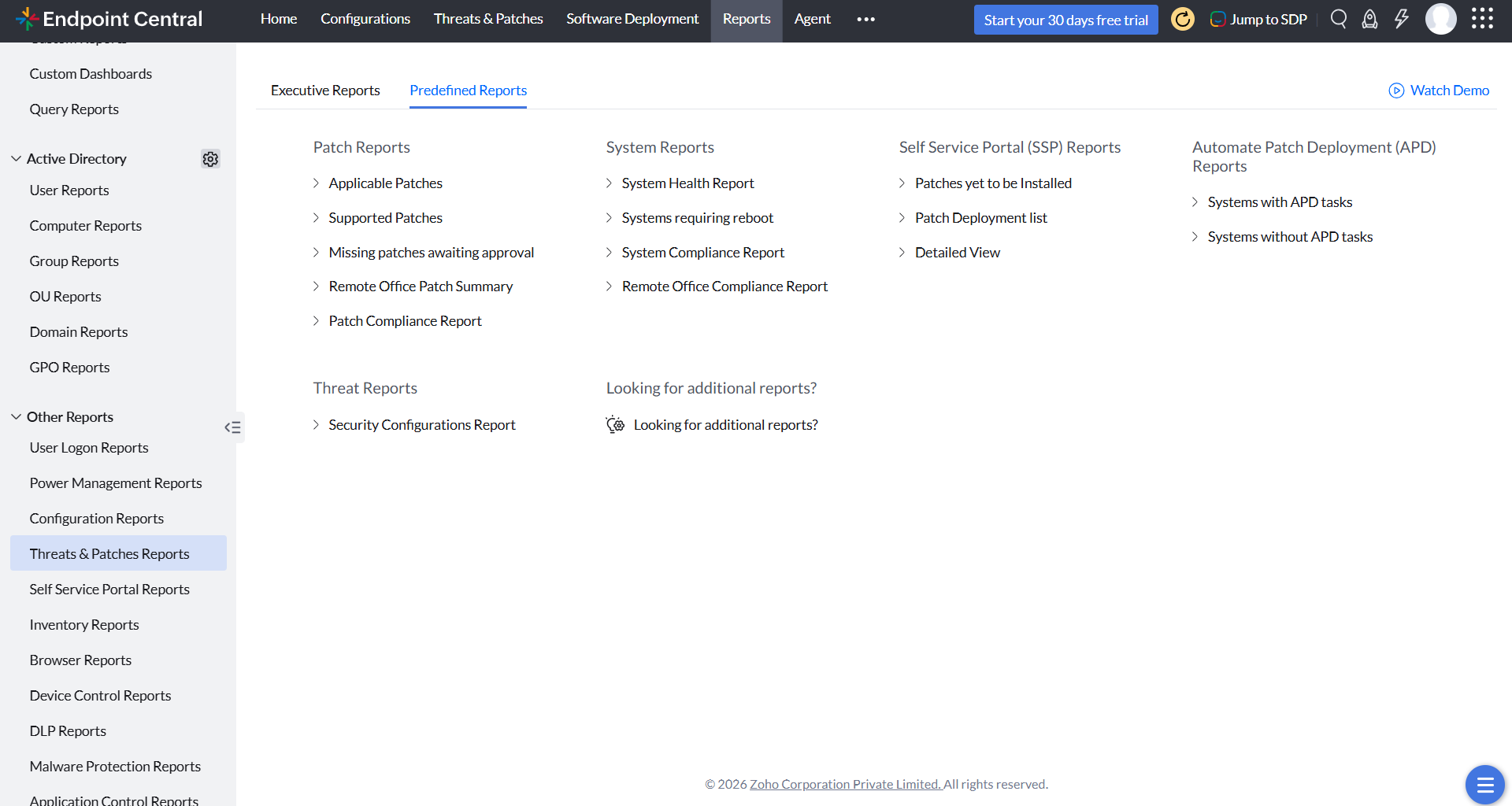This screenshot has height=806, width=1512.
Task: Collapse the sidebar using the panel toggle icon
Action: (x=233, y=427)
